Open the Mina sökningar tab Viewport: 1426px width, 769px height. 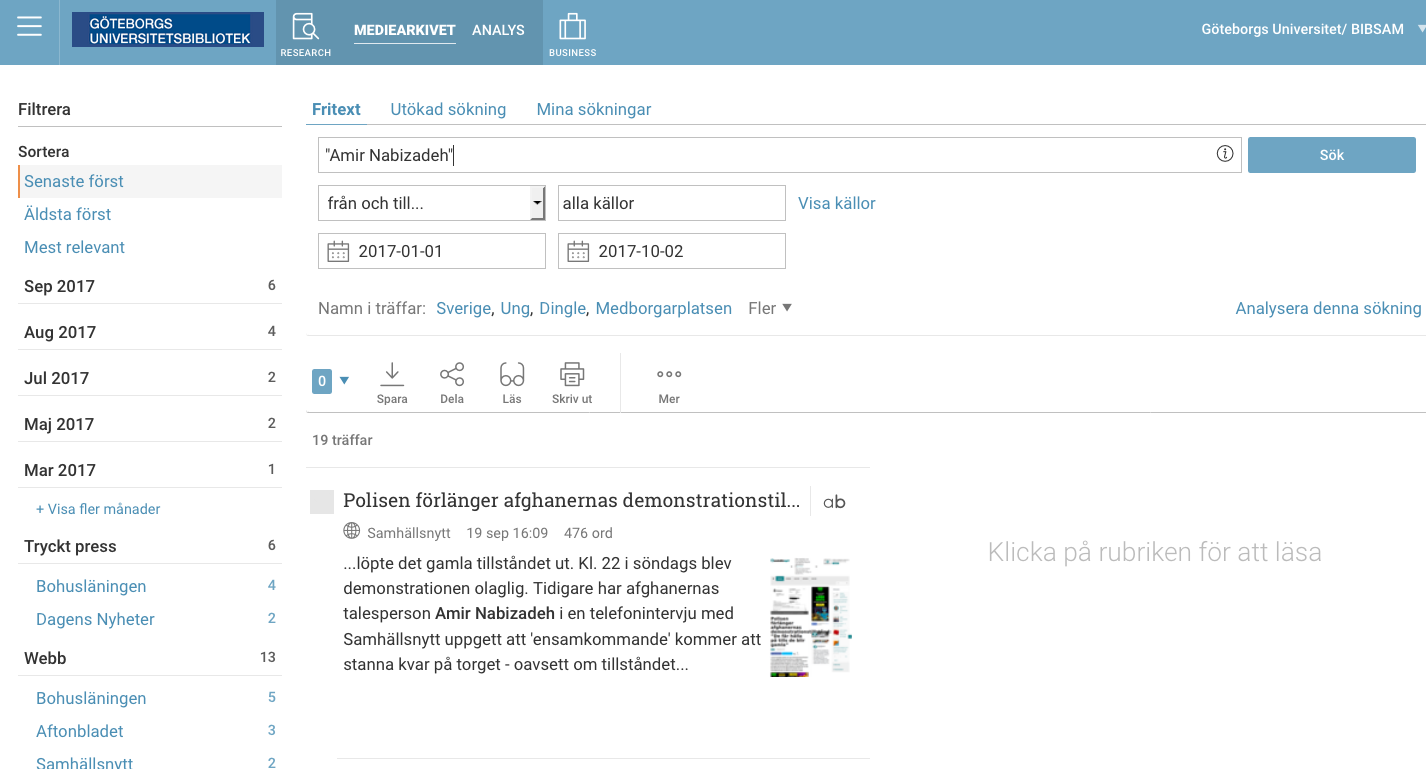click(594, 109)
